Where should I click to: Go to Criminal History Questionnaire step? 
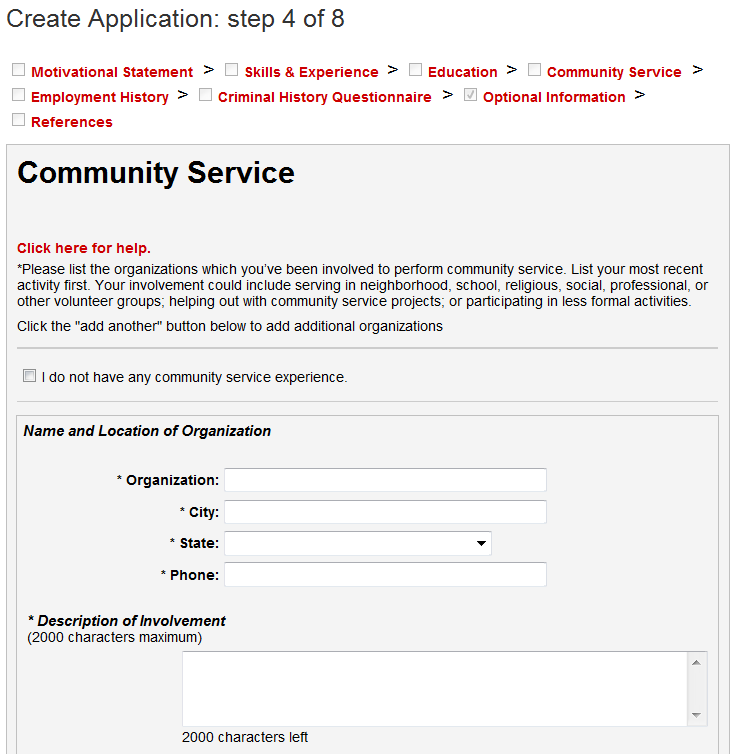tap(324, 97)
